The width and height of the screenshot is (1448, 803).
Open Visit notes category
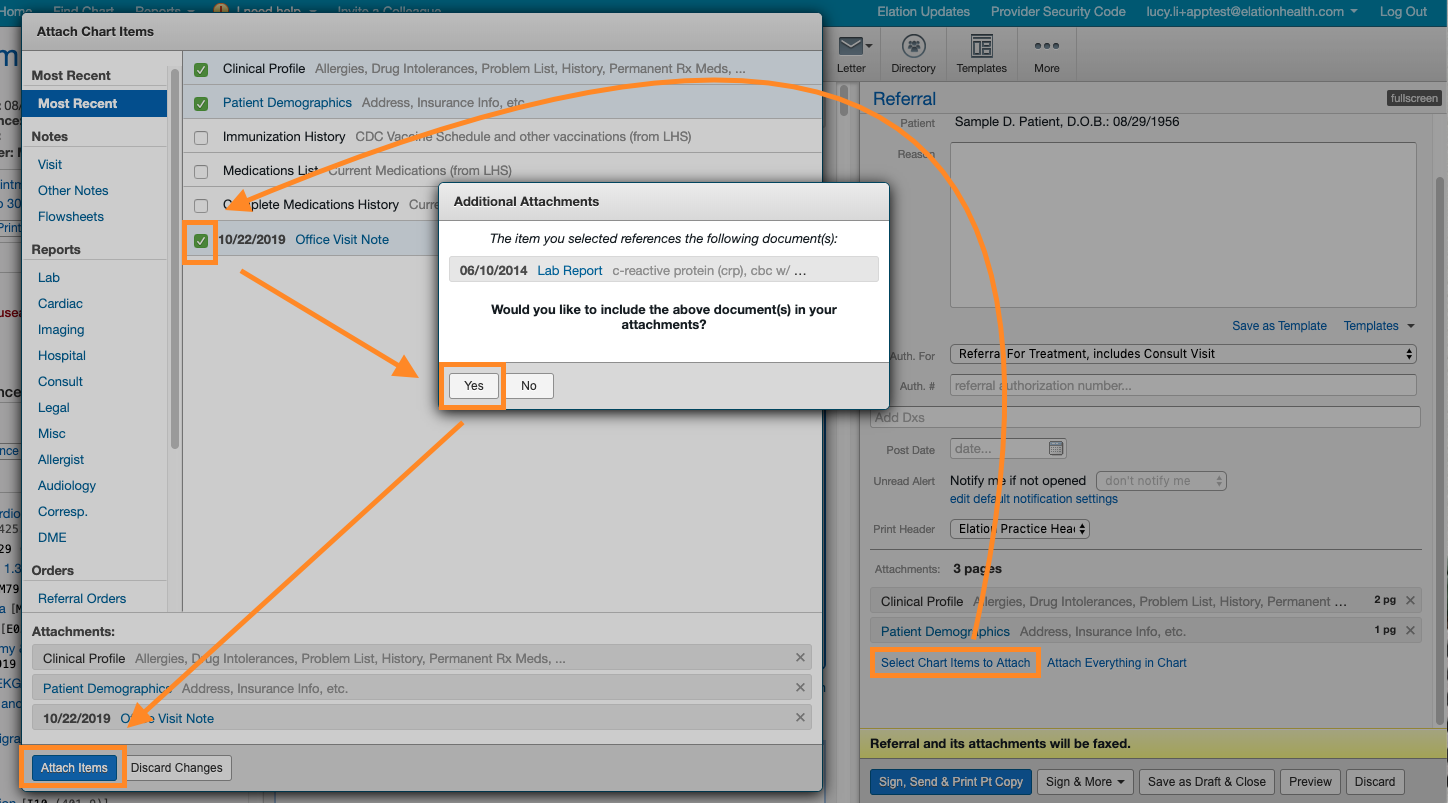pos(50,164)
